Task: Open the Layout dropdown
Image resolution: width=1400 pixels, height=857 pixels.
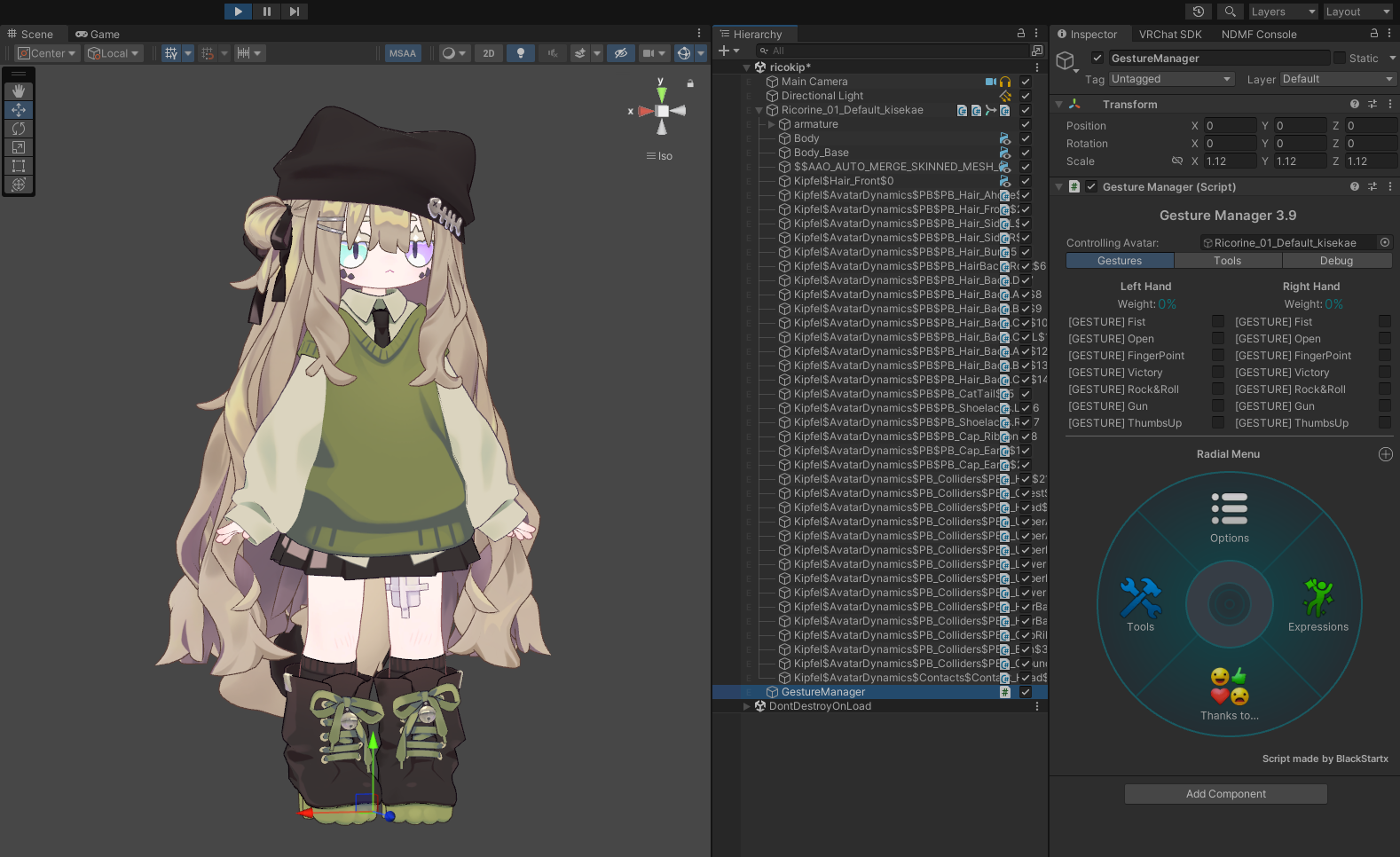Action: [1357, 12]
